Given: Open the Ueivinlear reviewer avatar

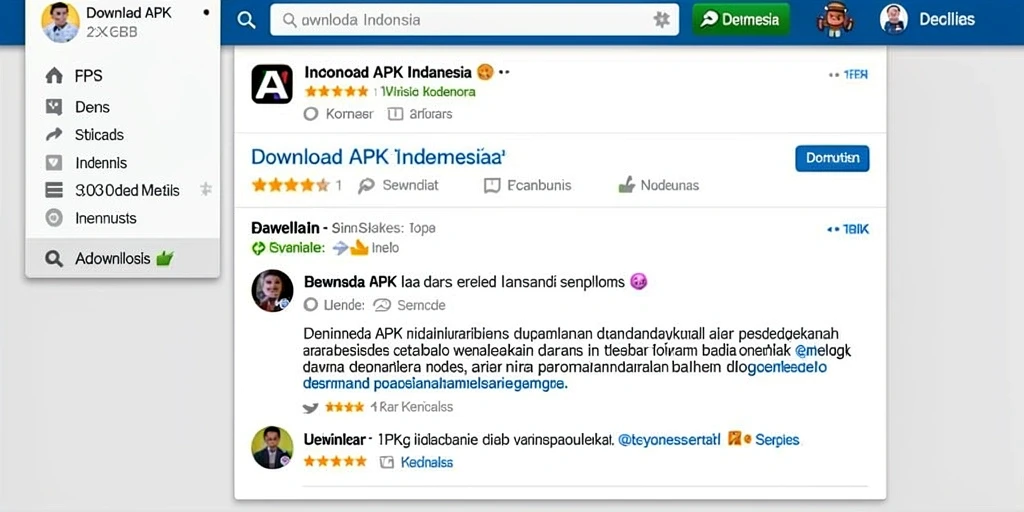Looking at the screenshot, I should [x=272, y=447].
